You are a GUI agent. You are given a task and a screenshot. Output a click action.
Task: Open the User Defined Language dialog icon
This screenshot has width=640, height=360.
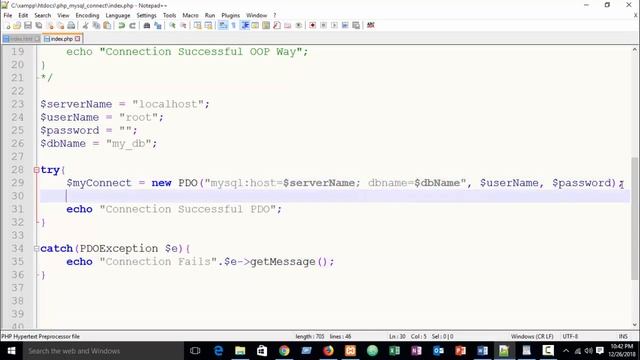tap(255, 25)
